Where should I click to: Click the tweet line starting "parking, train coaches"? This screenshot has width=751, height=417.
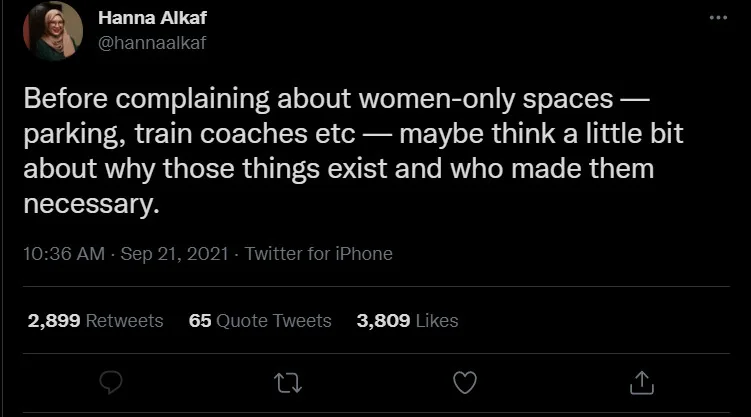coord(352,134)
